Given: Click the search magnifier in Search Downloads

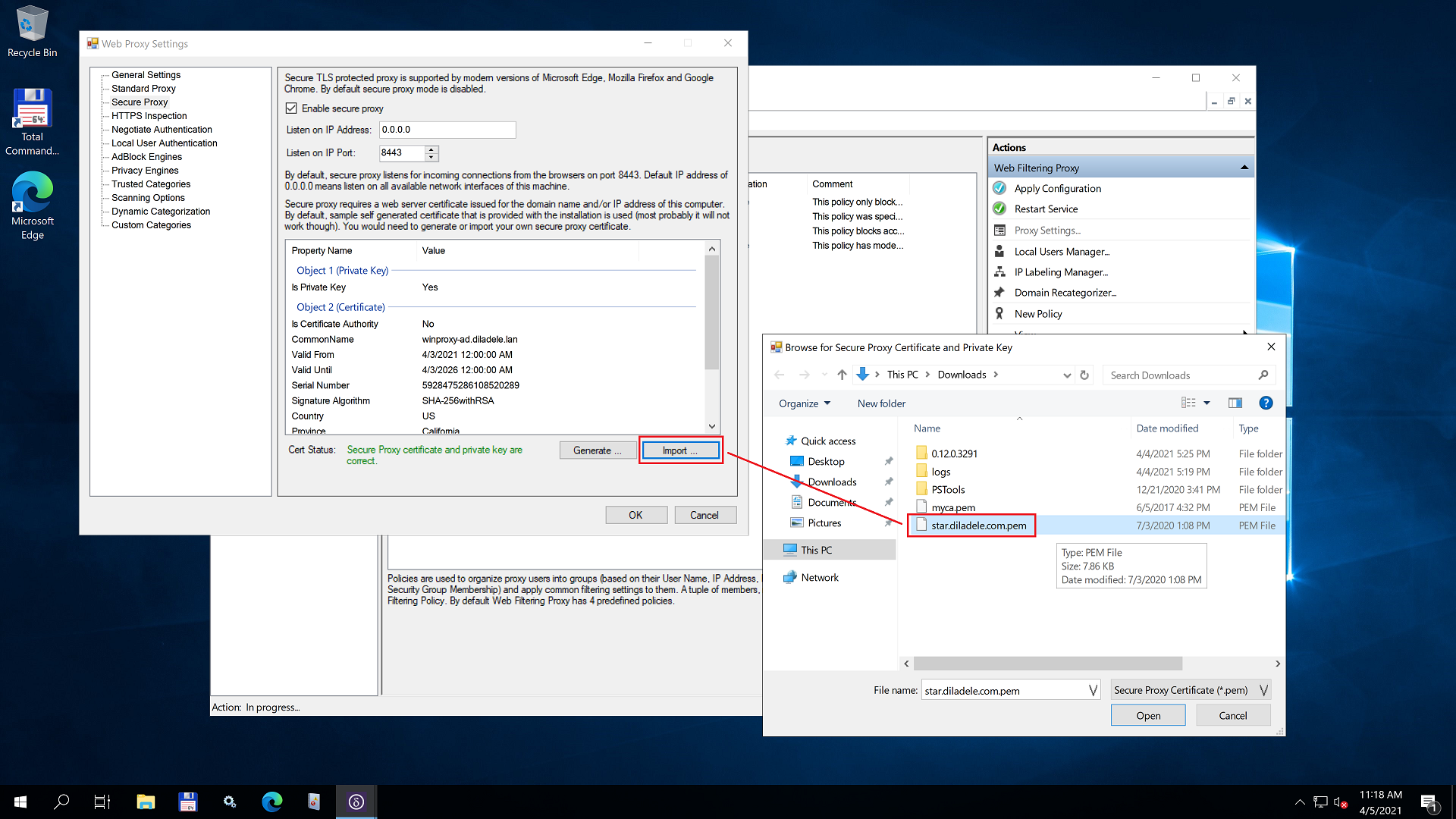Looking at the screenshot, I should point(1263,375).
